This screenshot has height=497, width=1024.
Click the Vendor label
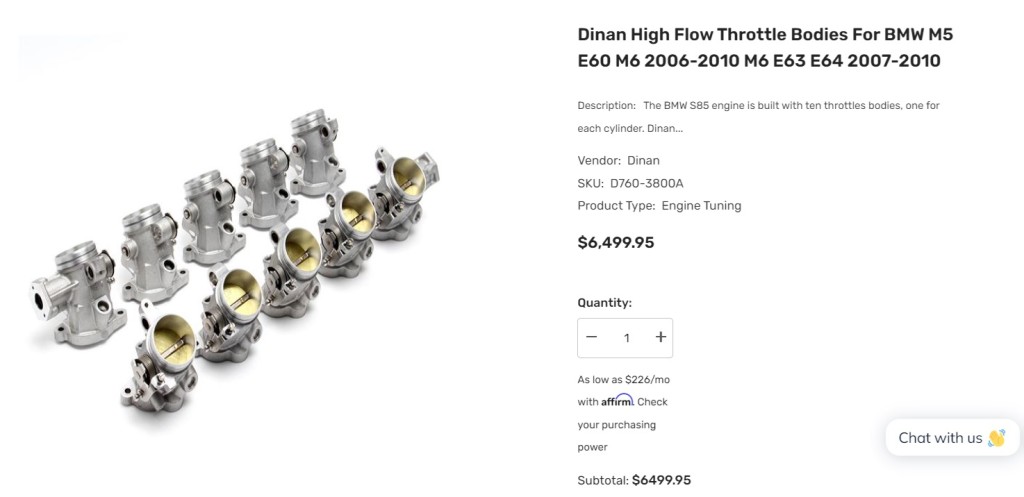600,161
